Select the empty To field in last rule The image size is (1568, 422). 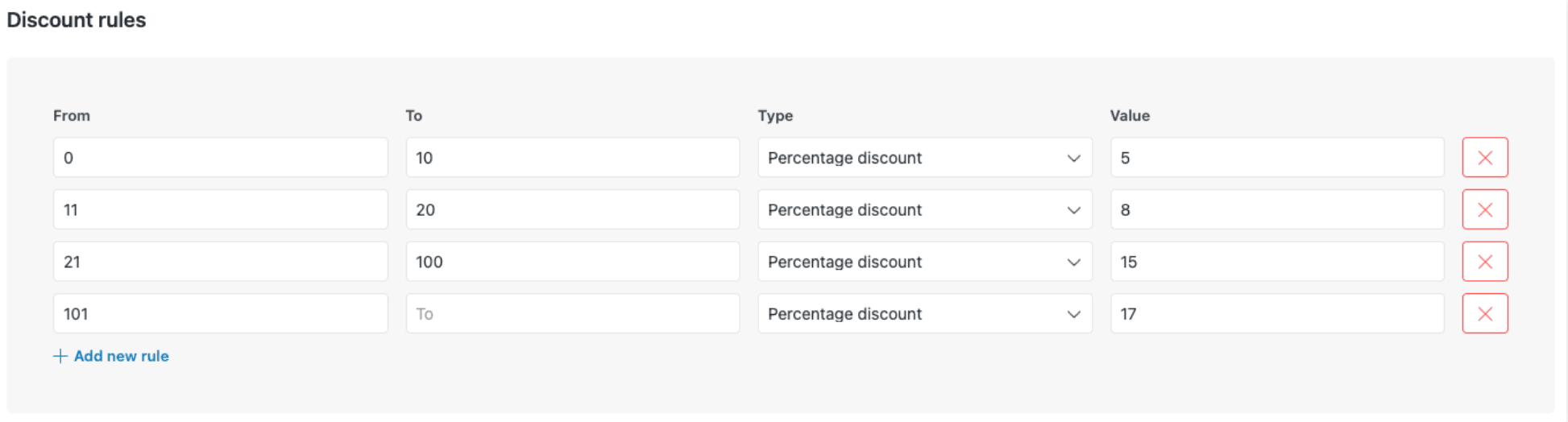[573, 313]
